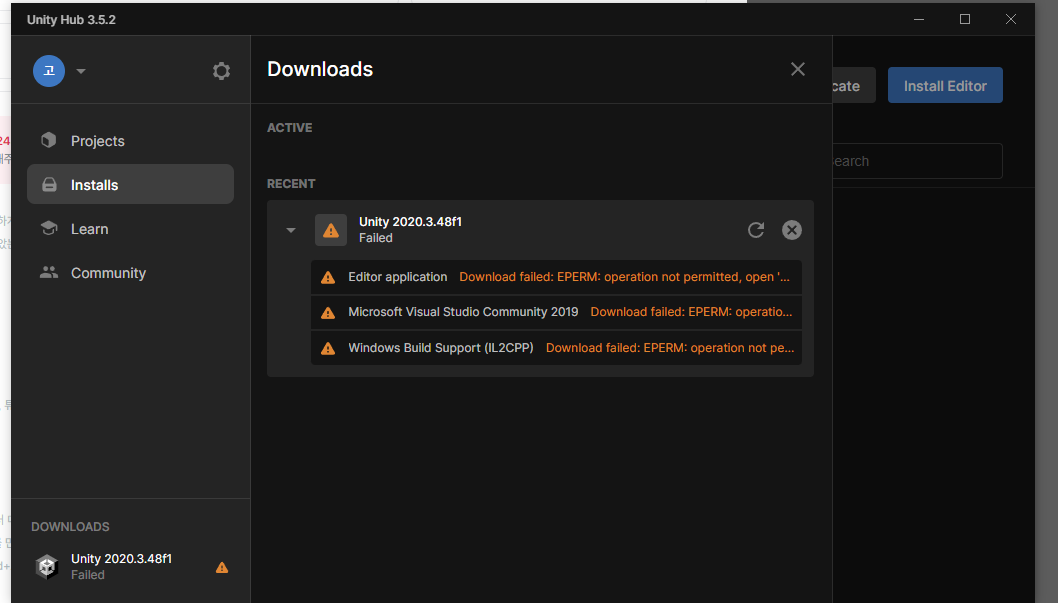Click warning icon beside Unity 2020.3.48f1 in Recent
The width and height of the screenshot is (1058, 603).
point(331,230)
